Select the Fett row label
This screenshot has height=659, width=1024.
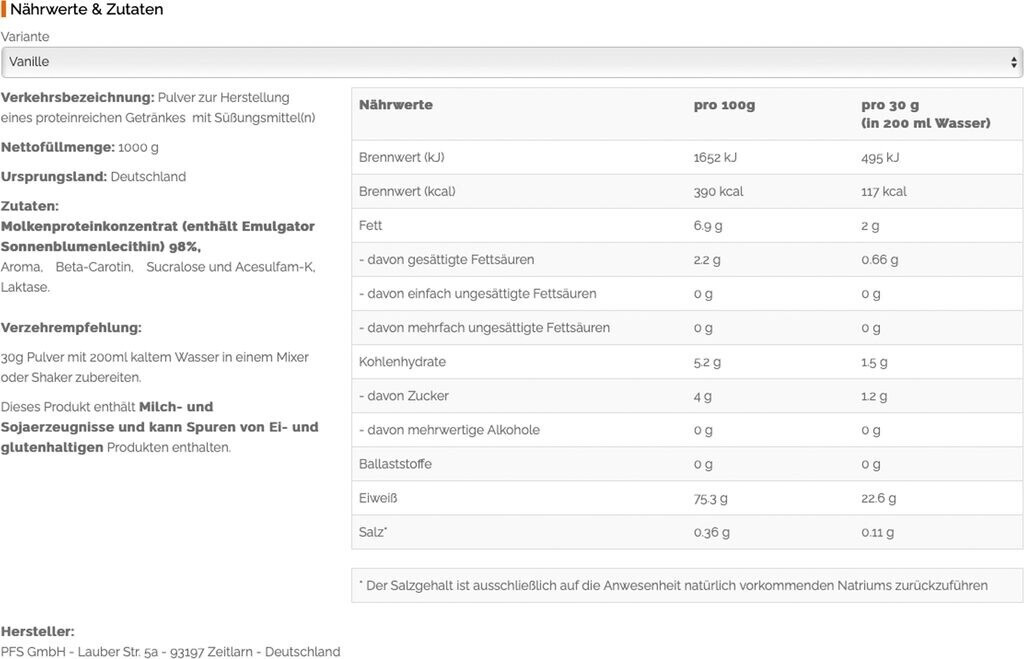371,226
